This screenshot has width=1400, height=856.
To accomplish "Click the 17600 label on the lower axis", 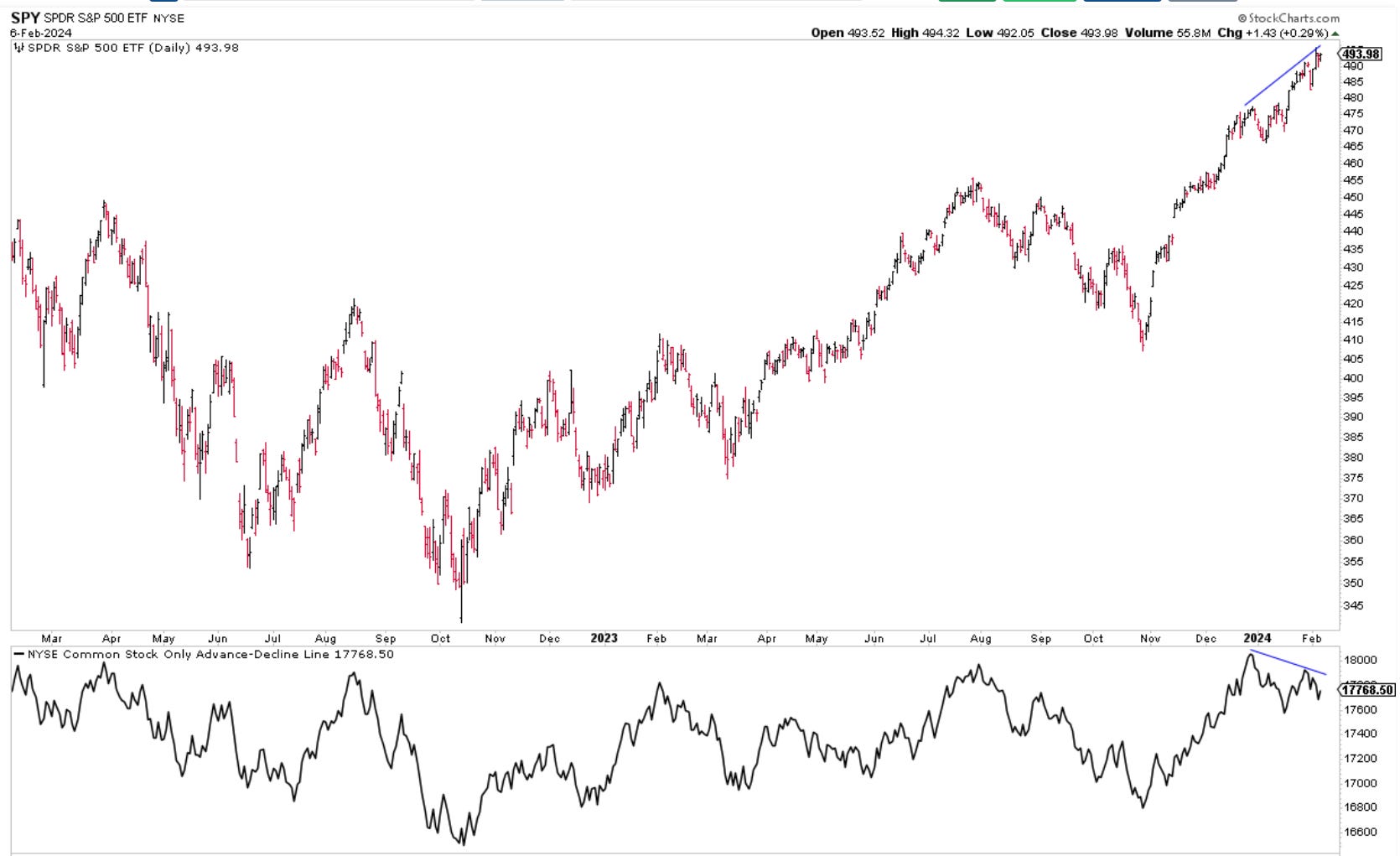I will pos(1361,710).
